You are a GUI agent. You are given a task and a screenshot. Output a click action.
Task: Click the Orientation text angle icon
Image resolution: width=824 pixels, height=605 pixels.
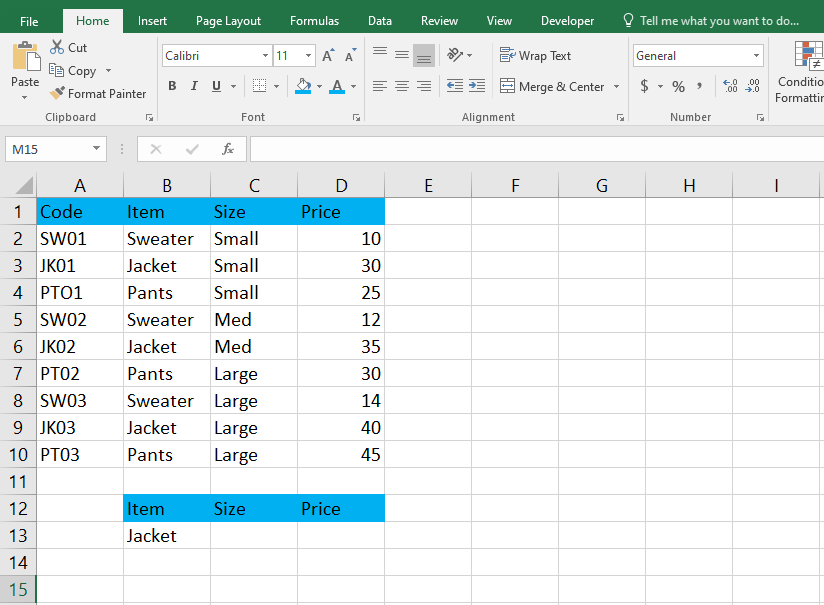[x=455, y=55]
